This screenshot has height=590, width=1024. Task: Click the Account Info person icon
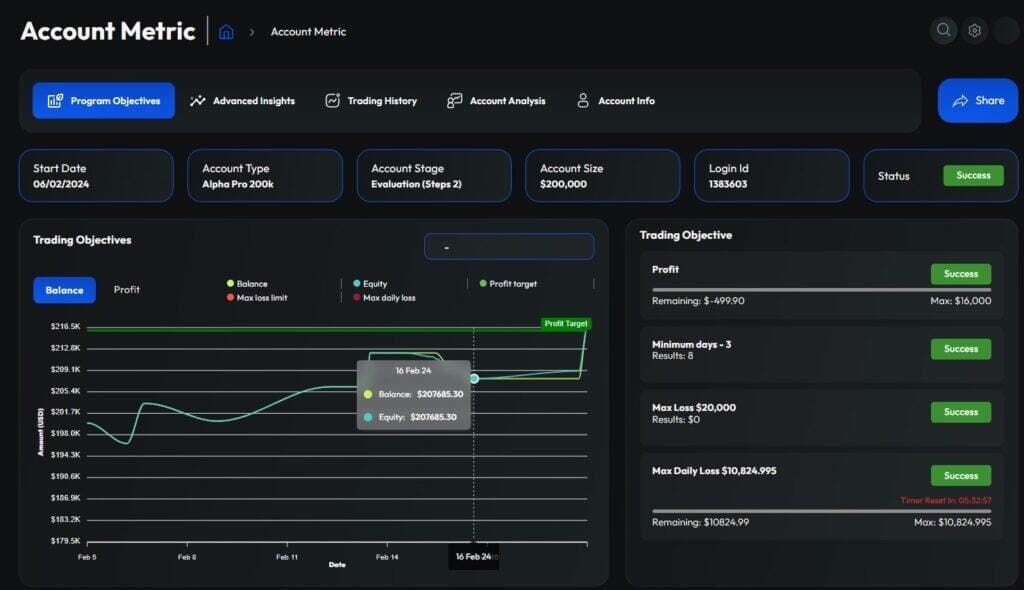583,100
